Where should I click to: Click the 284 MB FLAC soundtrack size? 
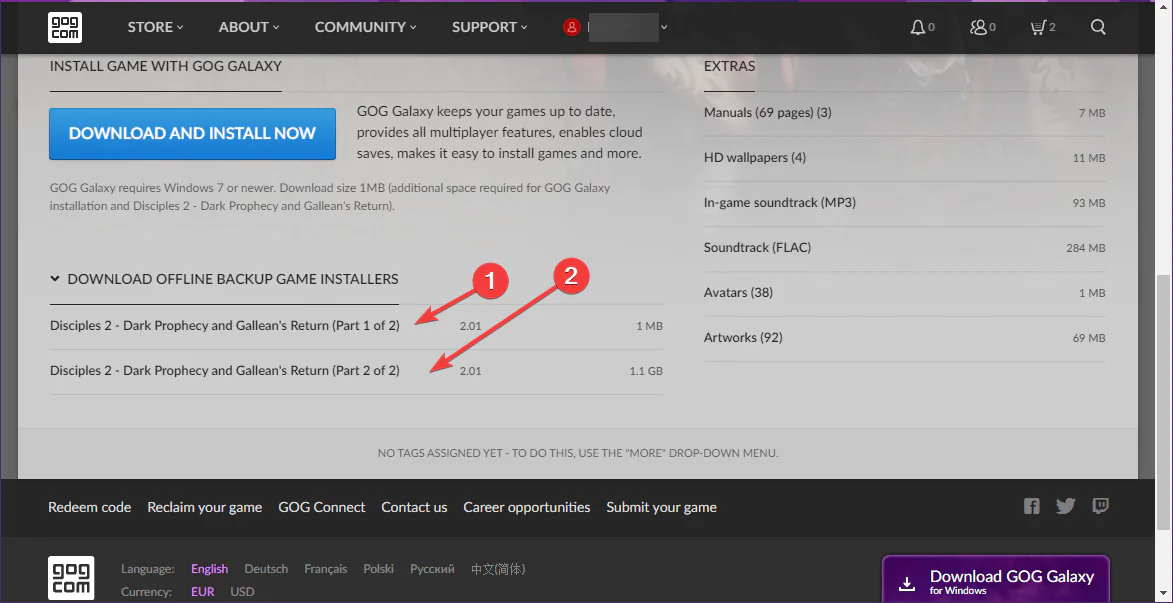tap(1085, 248)
